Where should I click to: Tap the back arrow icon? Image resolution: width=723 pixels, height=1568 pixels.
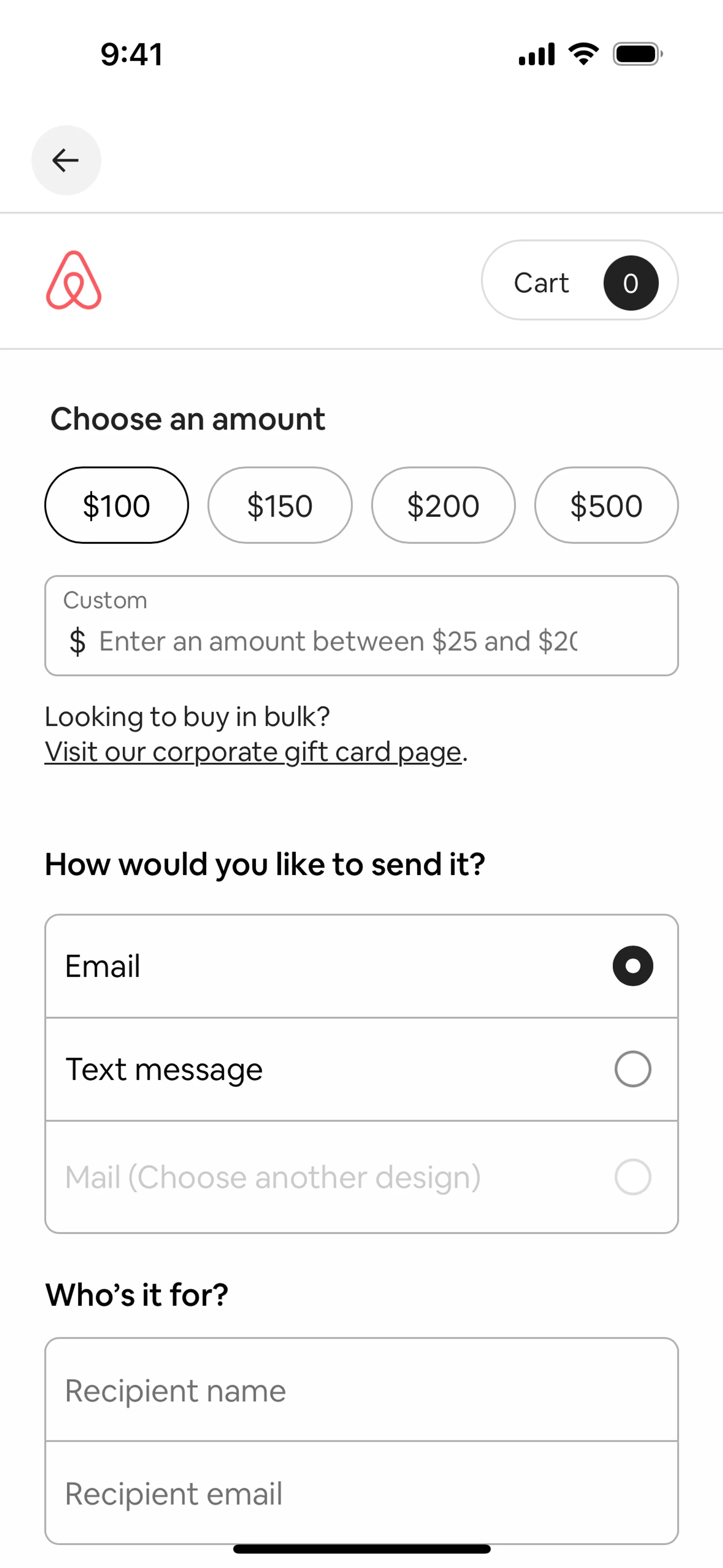(x=66, y=161)
